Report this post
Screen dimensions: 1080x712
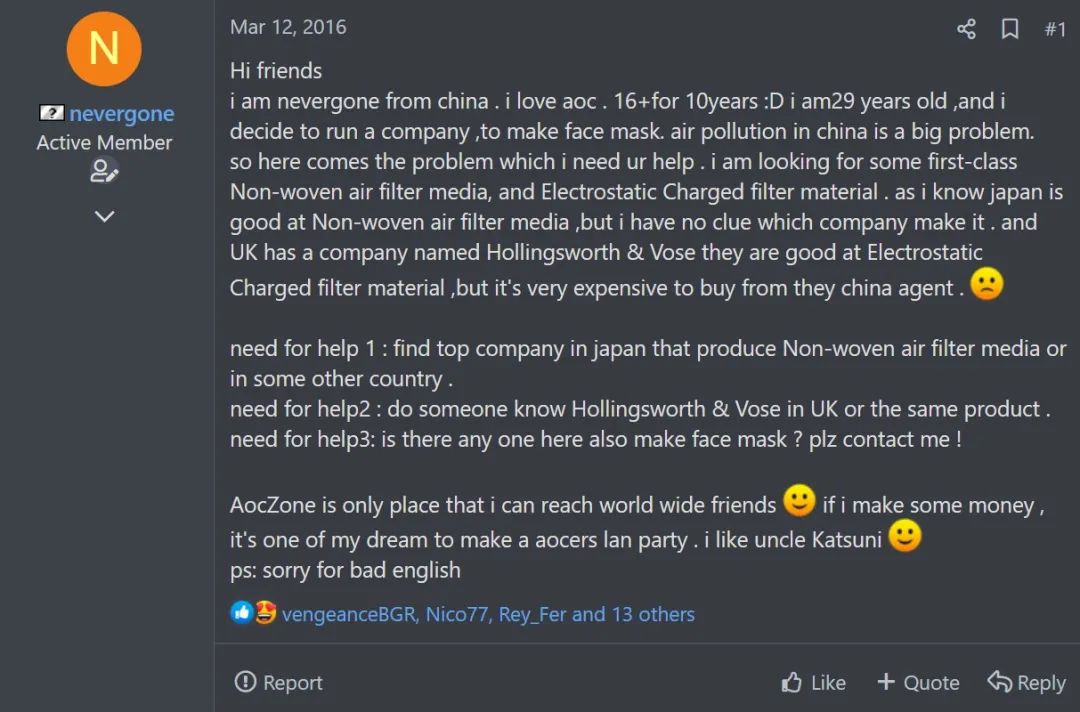click(279, 683)
